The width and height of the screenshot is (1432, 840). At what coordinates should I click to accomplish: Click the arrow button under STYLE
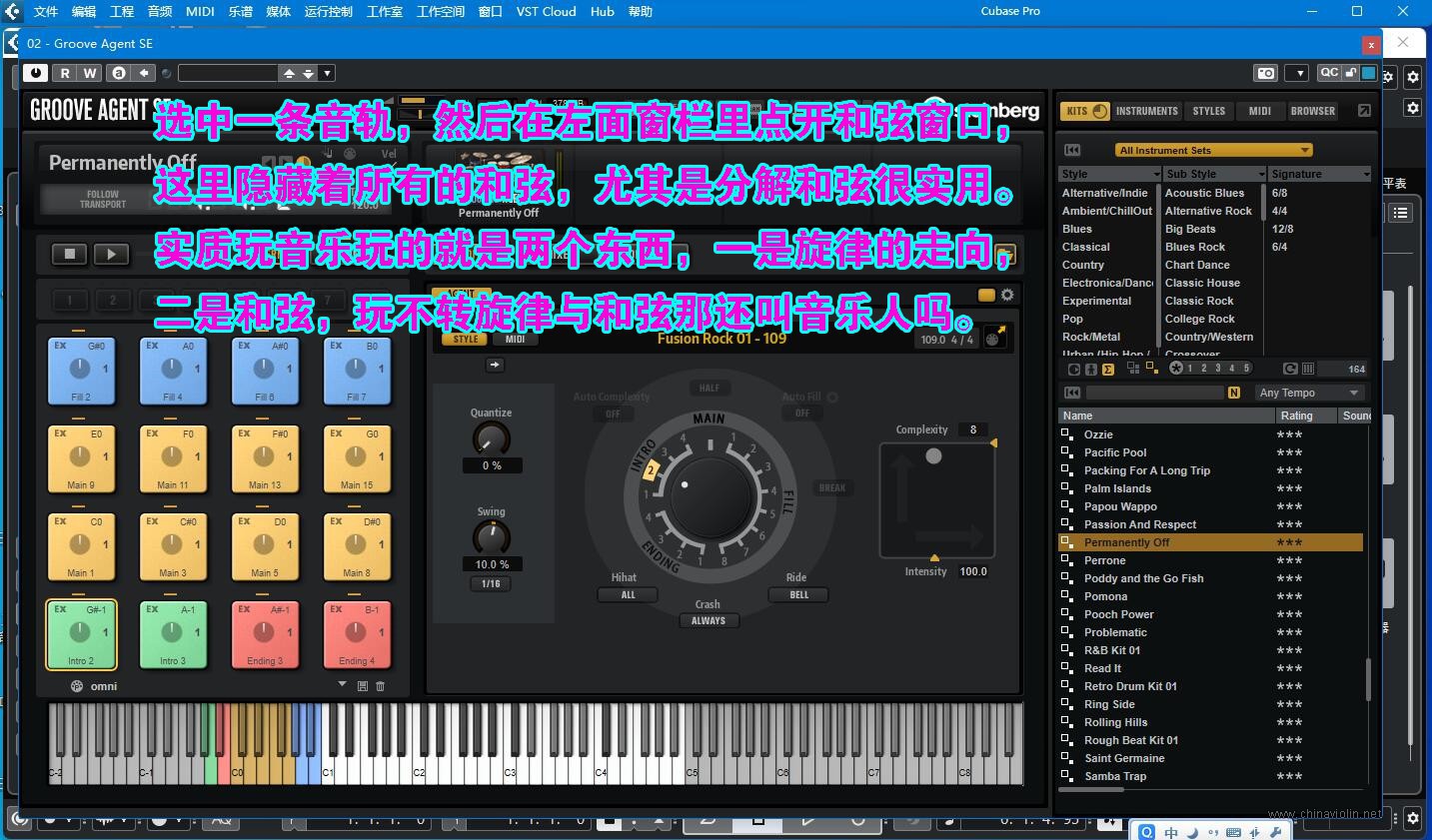coord(495,366)
